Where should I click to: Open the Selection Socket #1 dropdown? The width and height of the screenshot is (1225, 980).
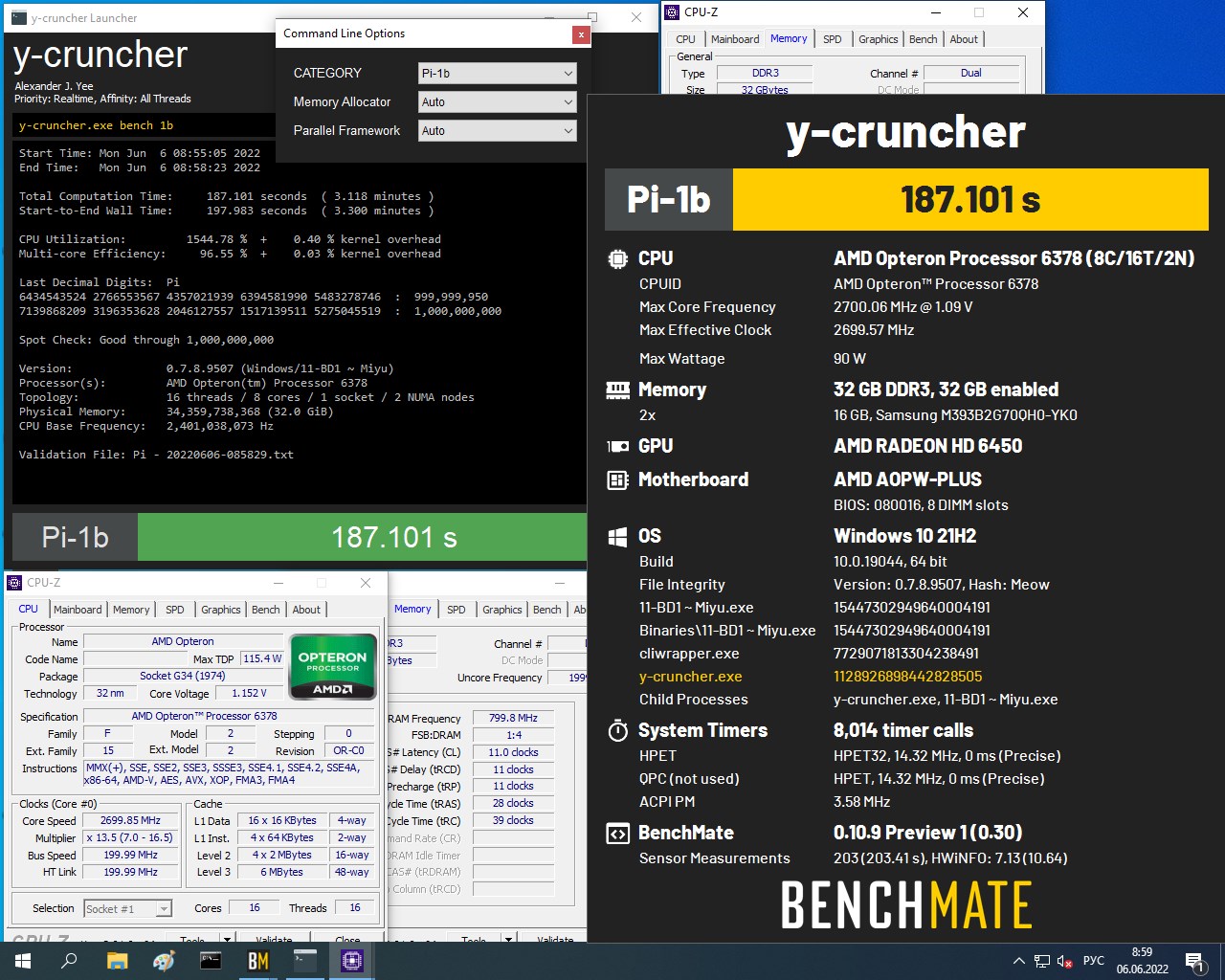pyautogui.click(x=127, y=909)
